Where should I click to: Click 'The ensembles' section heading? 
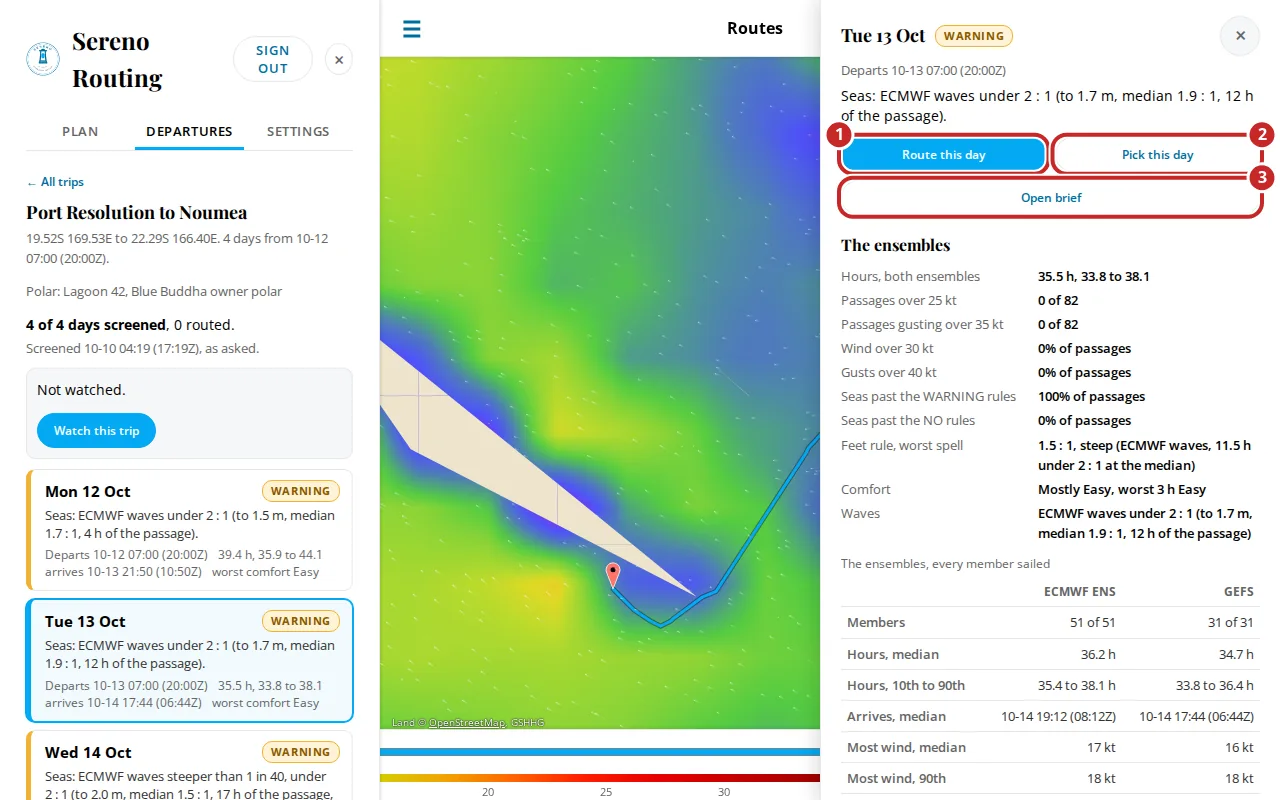pyautogui.click(x=896, y=245)
